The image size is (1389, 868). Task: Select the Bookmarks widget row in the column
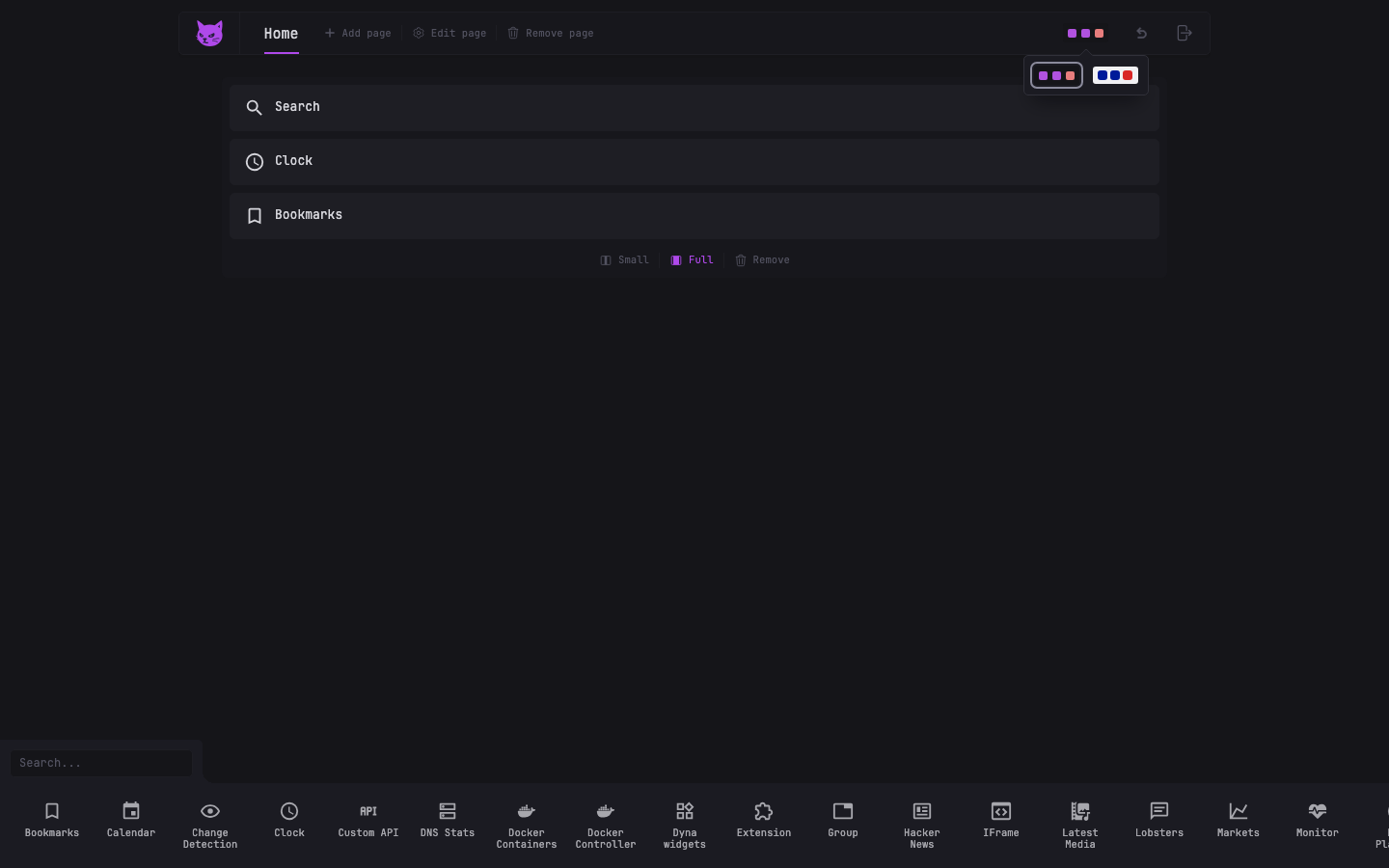[694, 216]
